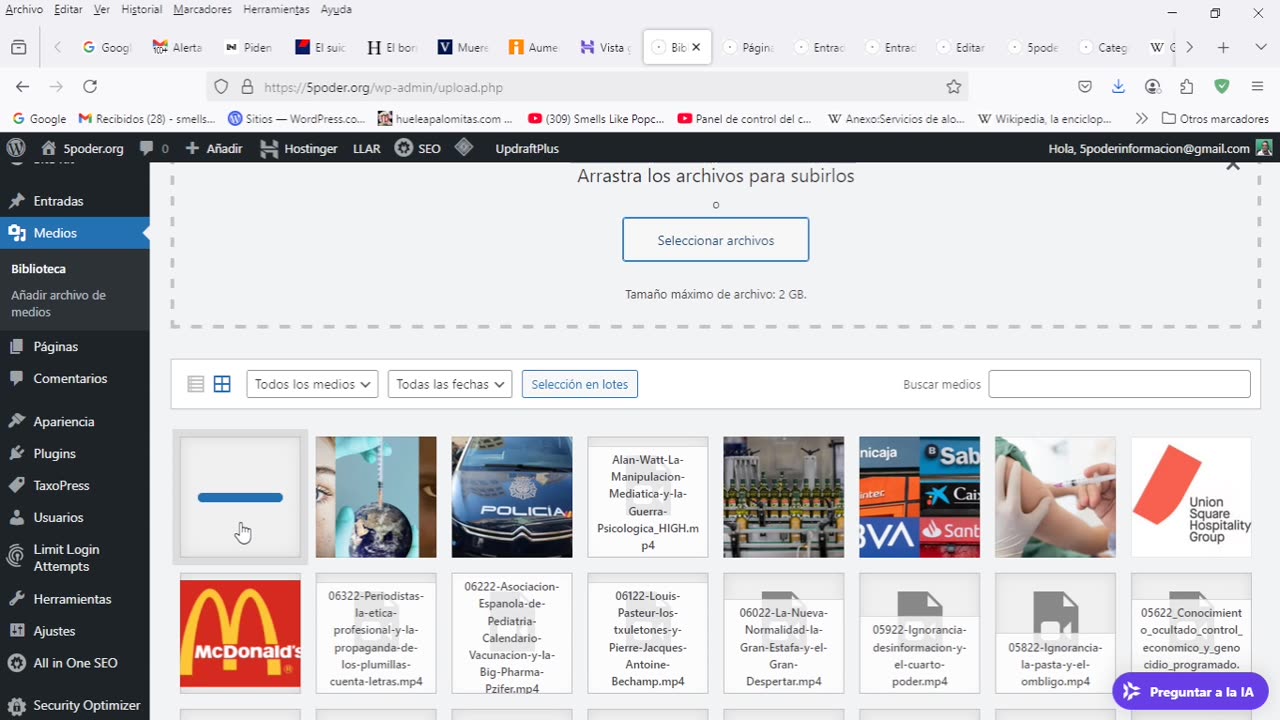Open the 5poder.org site home link
1280x720 pixels.
coord(82,148)
